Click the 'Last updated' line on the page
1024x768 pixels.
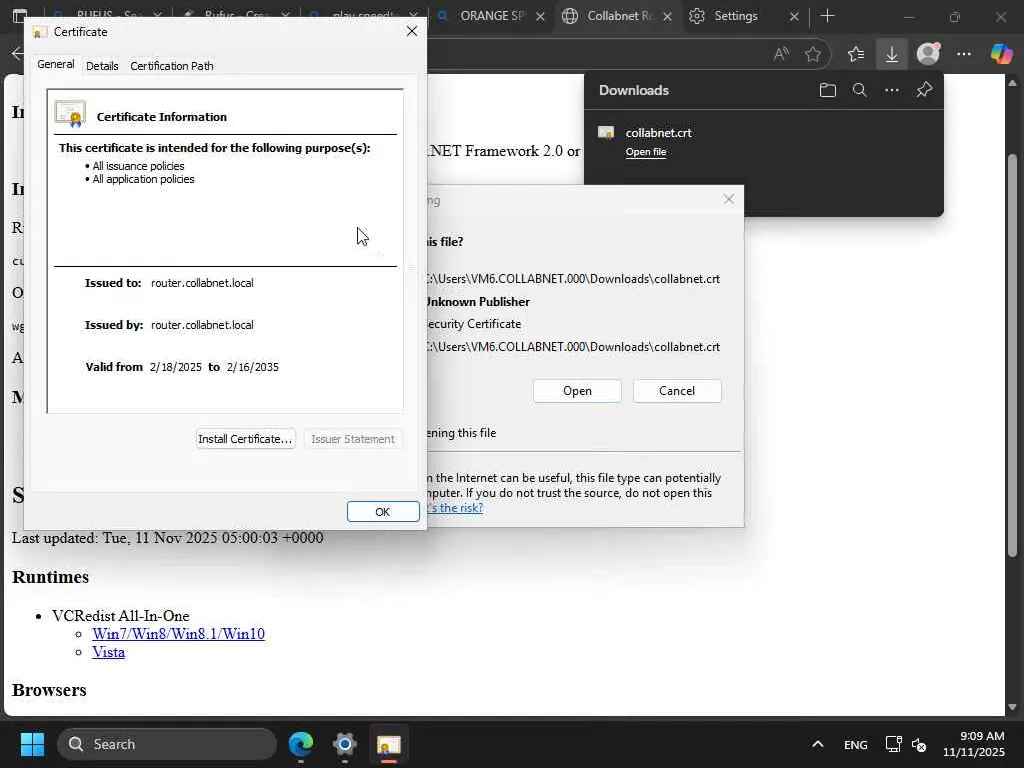[167, 537]
